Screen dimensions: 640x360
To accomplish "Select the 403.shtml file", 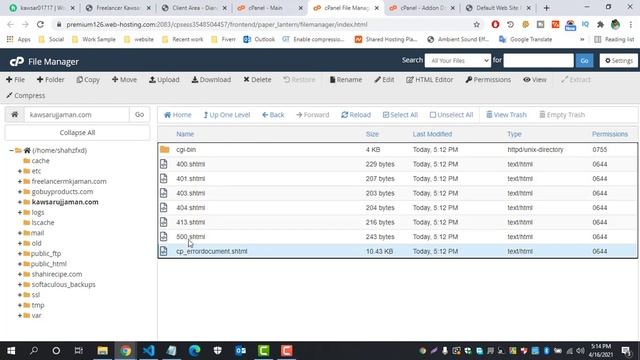I will [191, 193].
